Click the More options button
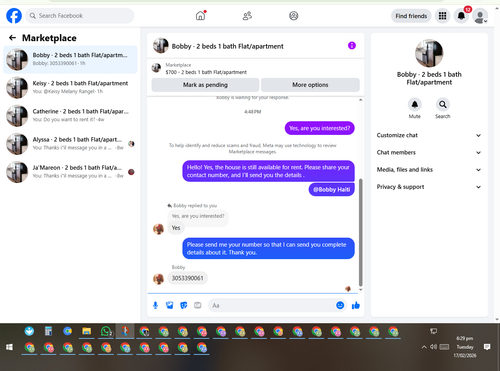 point(310,85)
